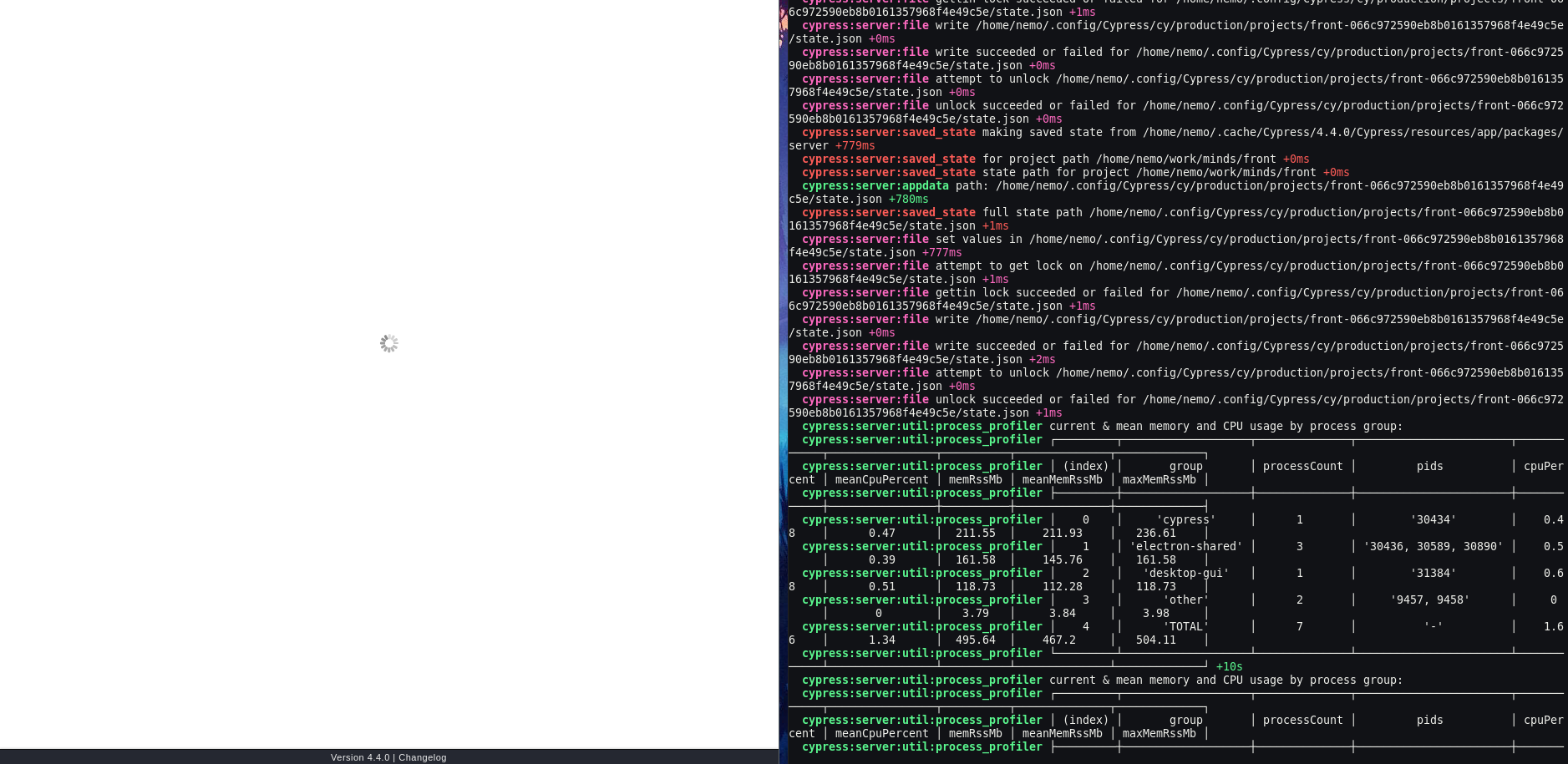Click the Version 4.4.0 footer text

click(359, 757)
